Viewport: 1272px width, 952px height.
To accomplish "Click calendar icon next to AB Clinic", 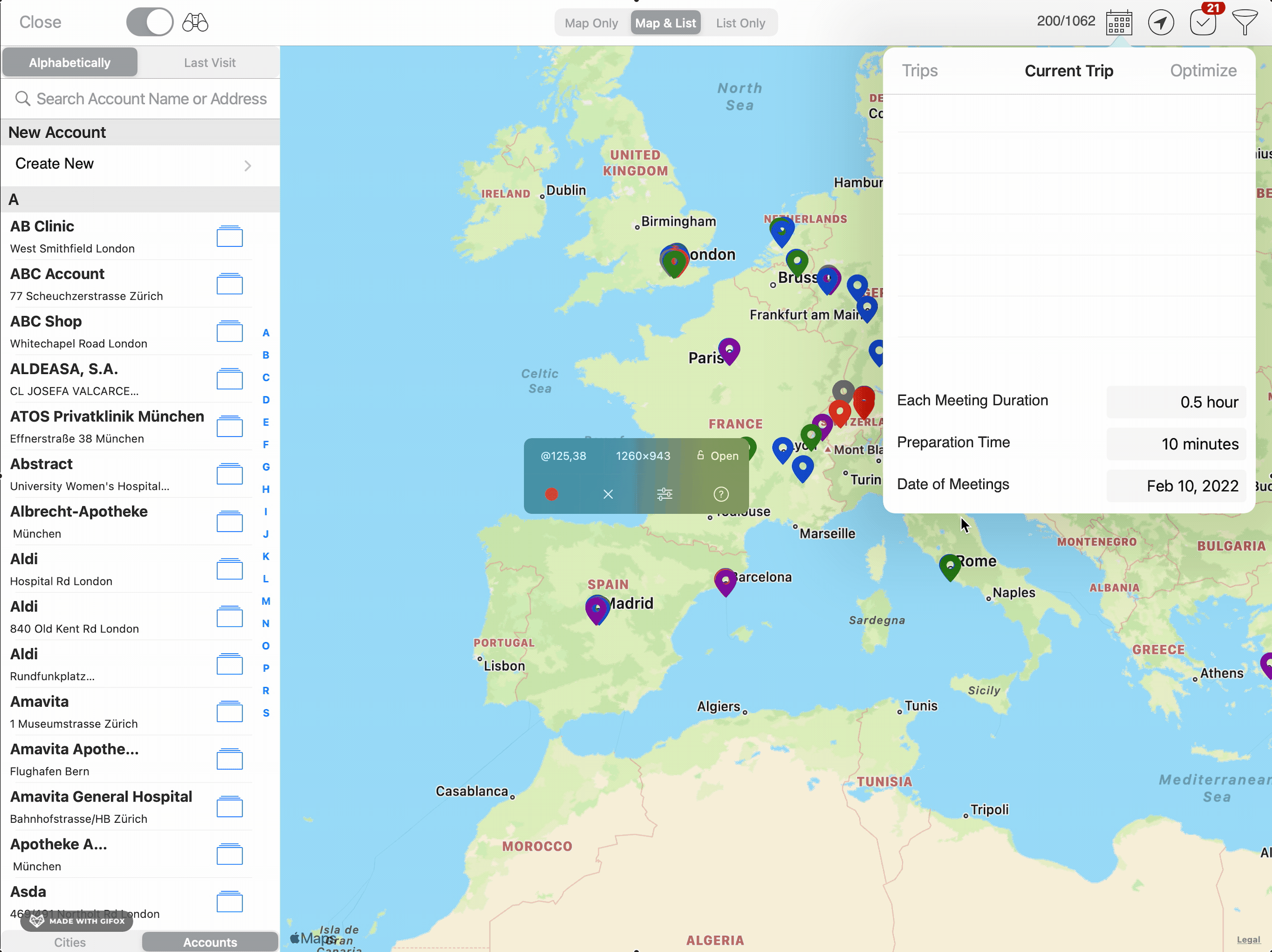I will (x=230, y=236).
